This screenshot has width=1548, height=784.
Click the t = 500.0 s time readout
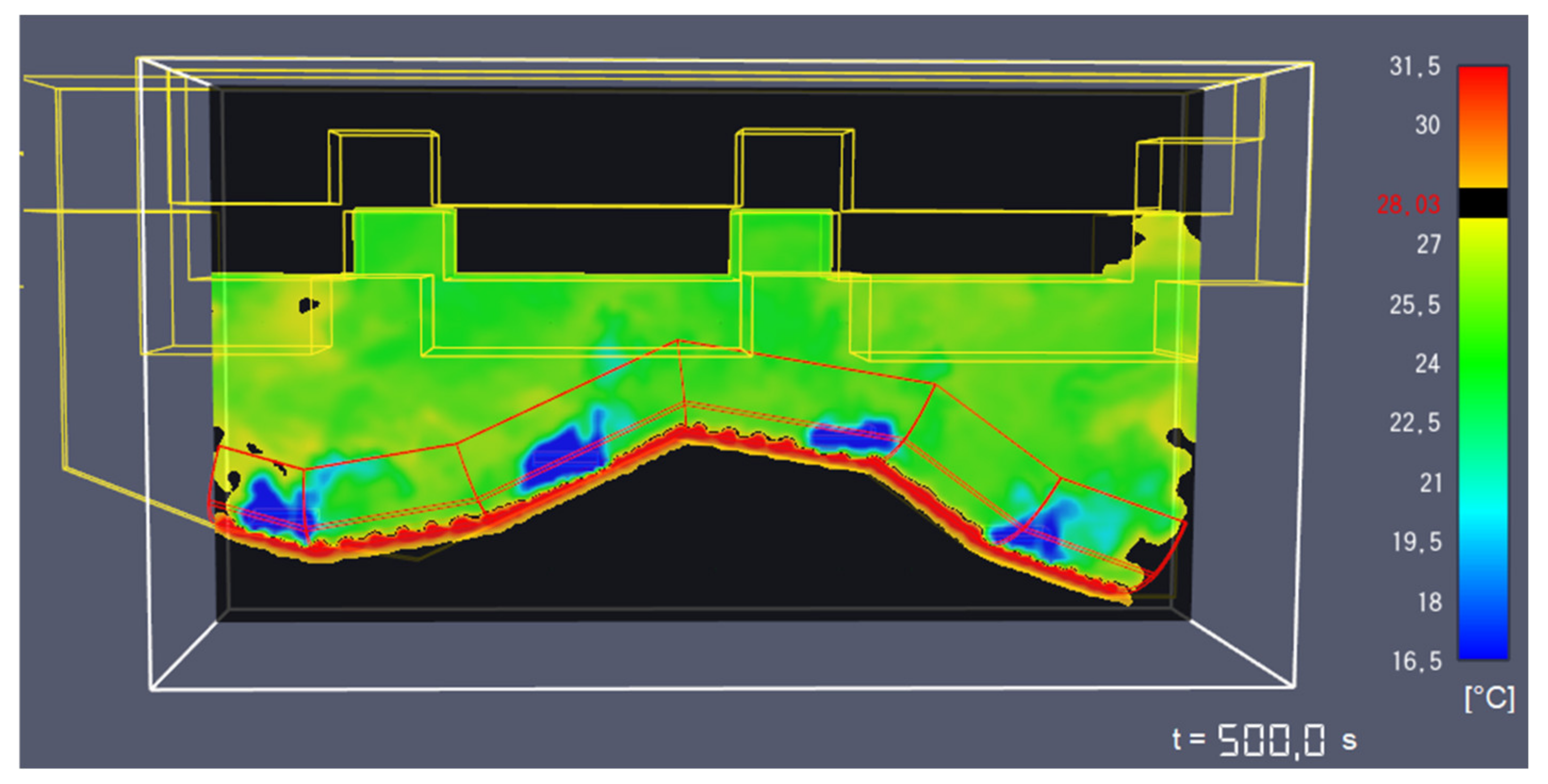pyautogui.click(x=1264, y=740)
